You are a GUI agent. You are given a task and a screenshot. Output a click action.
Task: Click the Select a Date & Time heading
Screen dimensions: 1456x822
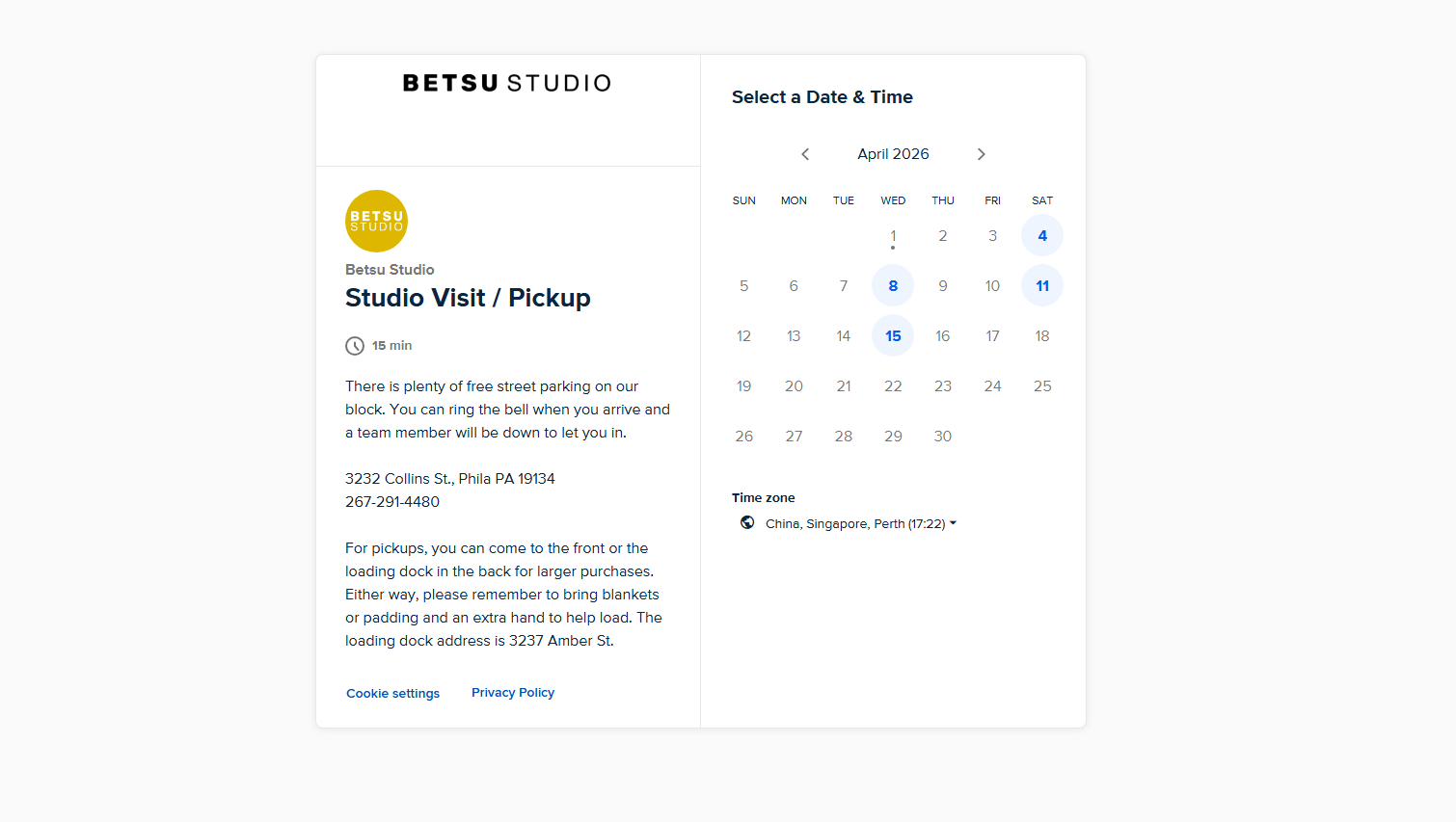(x=822, y=97)
